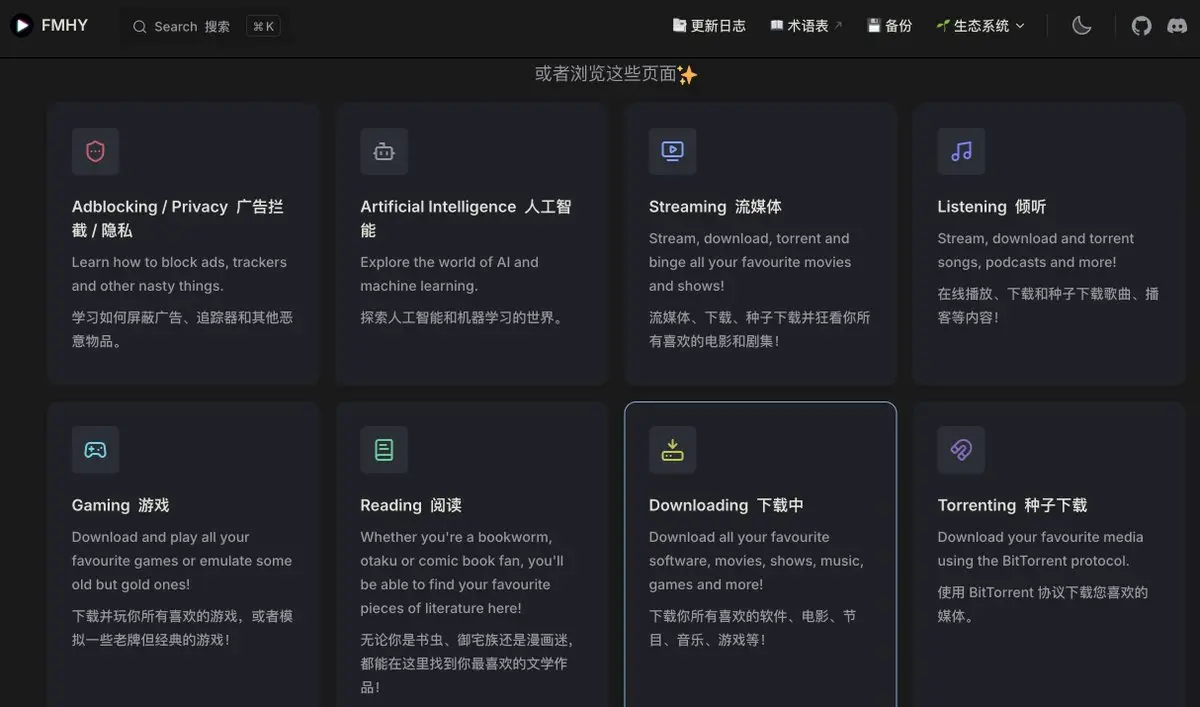This screenshot has width=1200, height=707.
Task: Click text 'software, movies, shows, music,'
Action: [756, 561]
